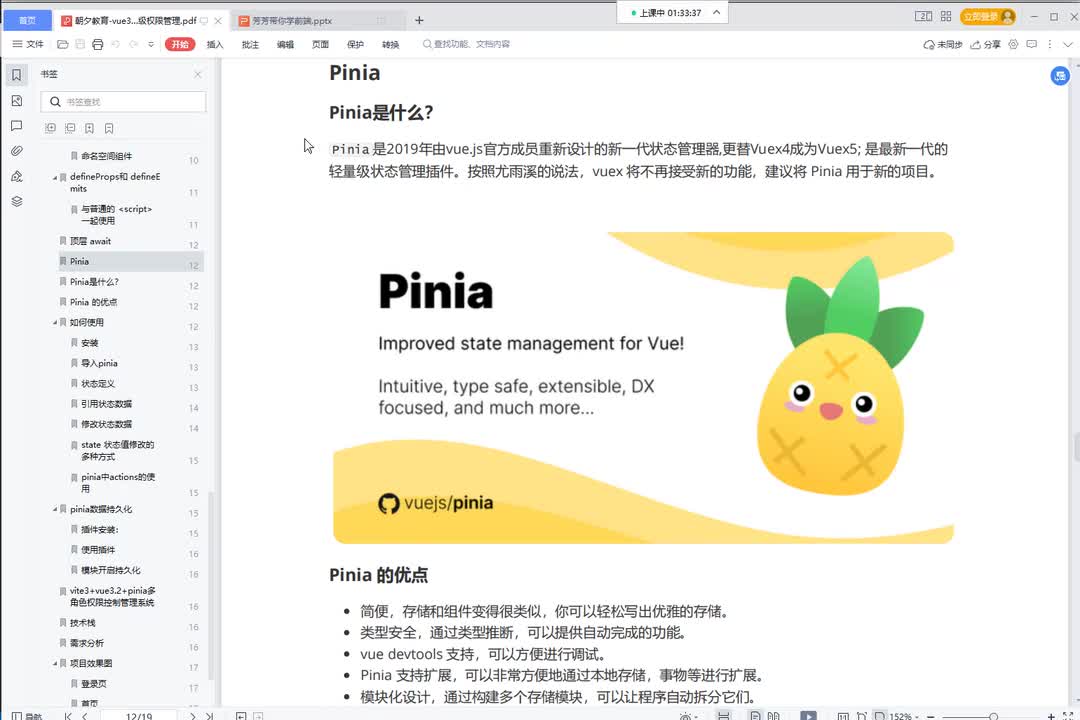Open the vertical three-dot more menu

1050,44
